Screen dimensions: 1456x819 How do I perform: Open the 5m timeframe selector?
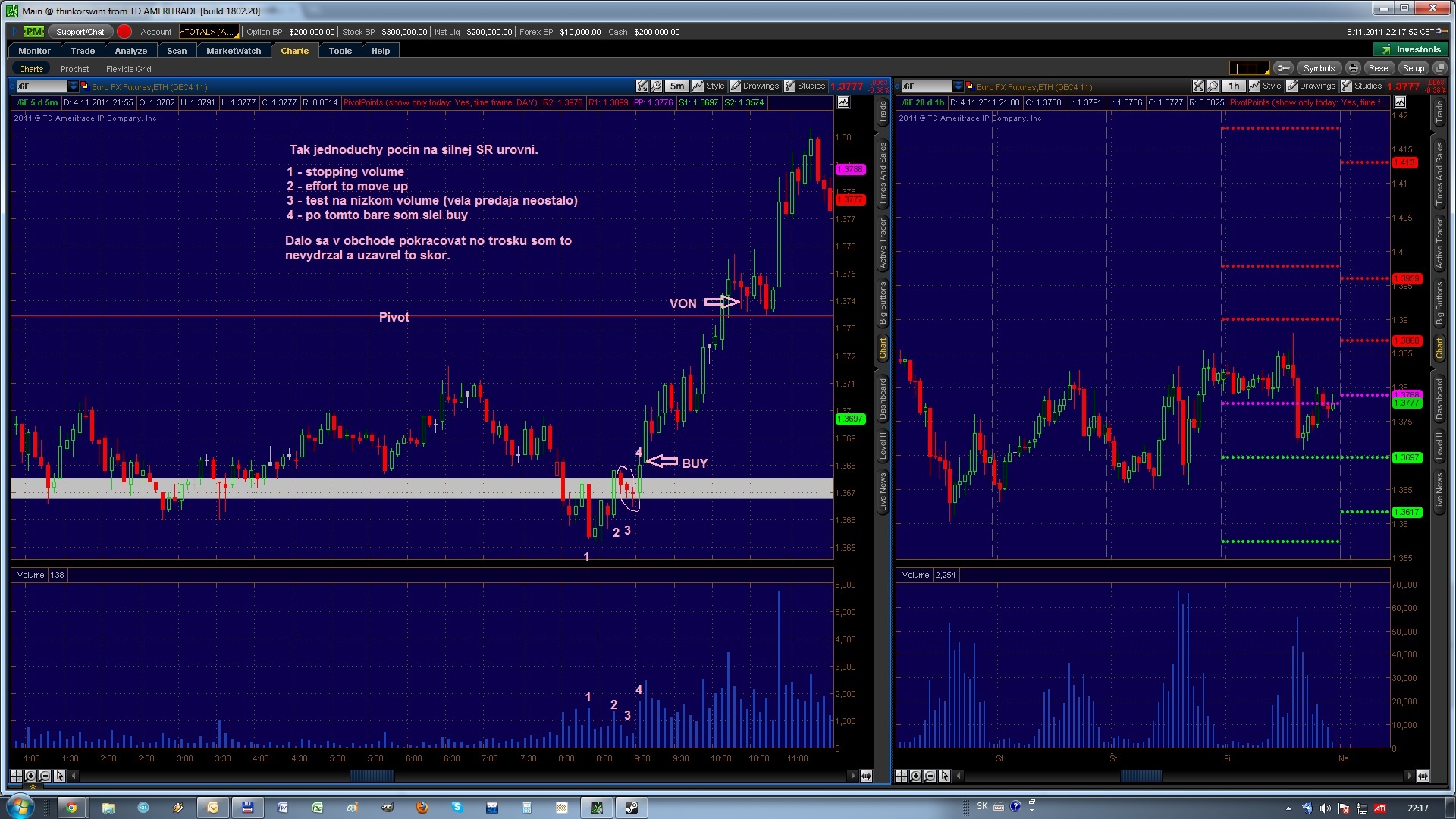point(677,86)
